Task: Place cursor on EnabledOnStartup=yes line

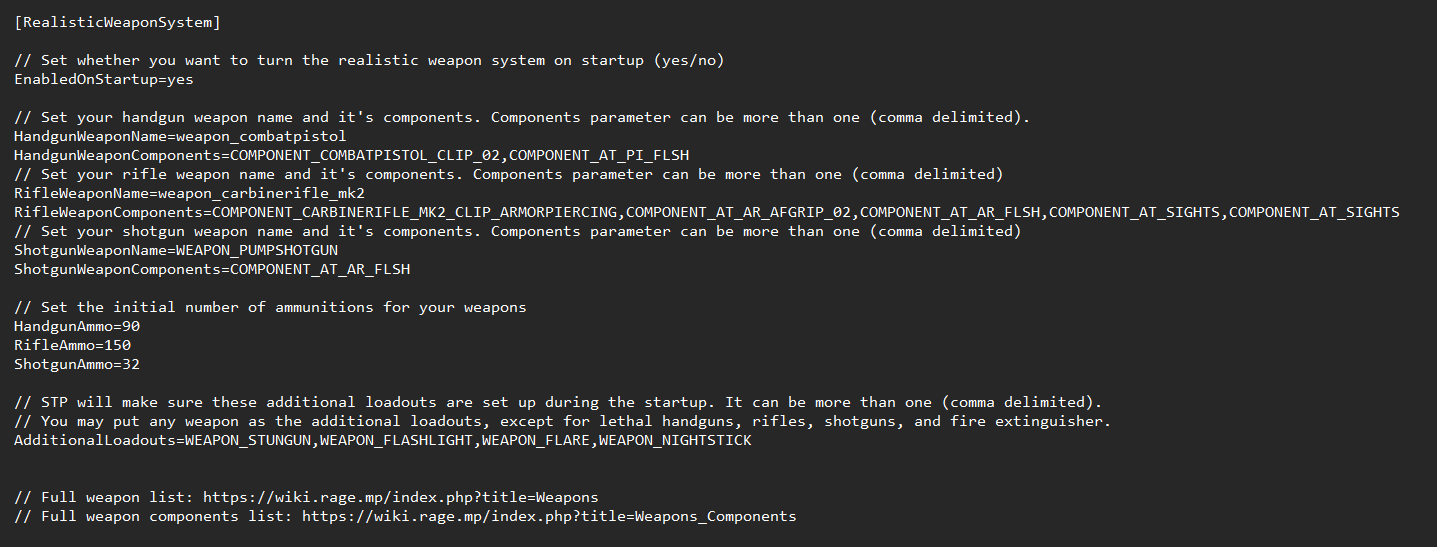Action: (x=104, y=79)
